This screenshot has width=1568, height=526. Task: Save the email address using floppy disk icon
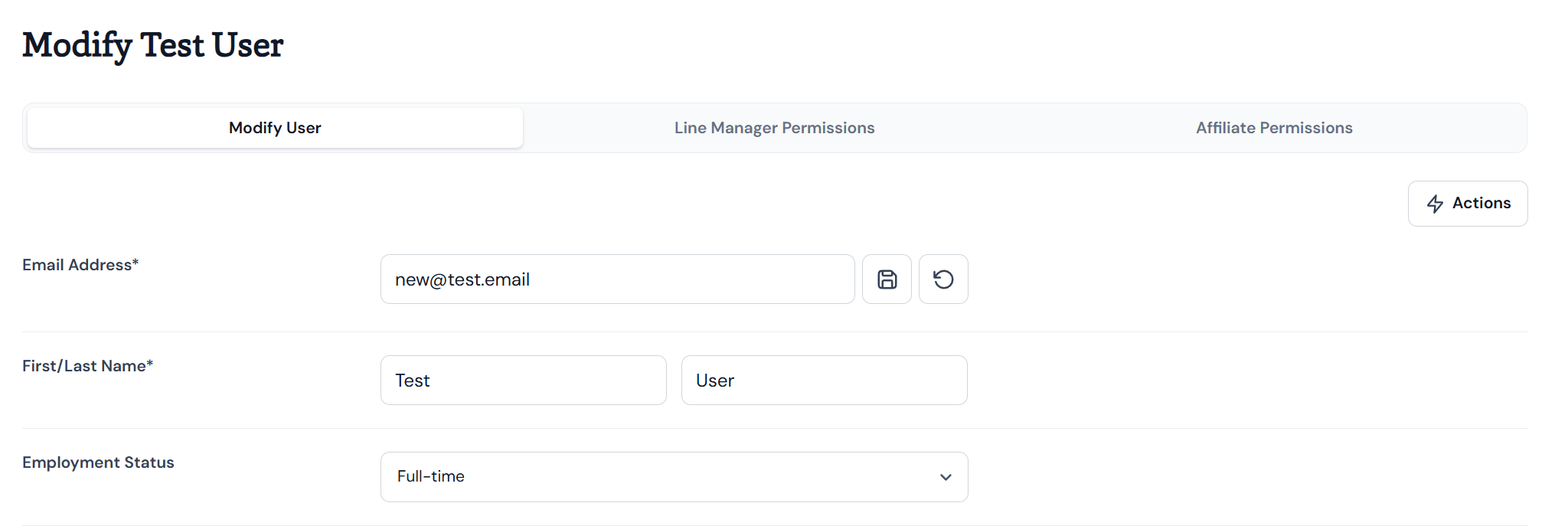pos(887,279)
